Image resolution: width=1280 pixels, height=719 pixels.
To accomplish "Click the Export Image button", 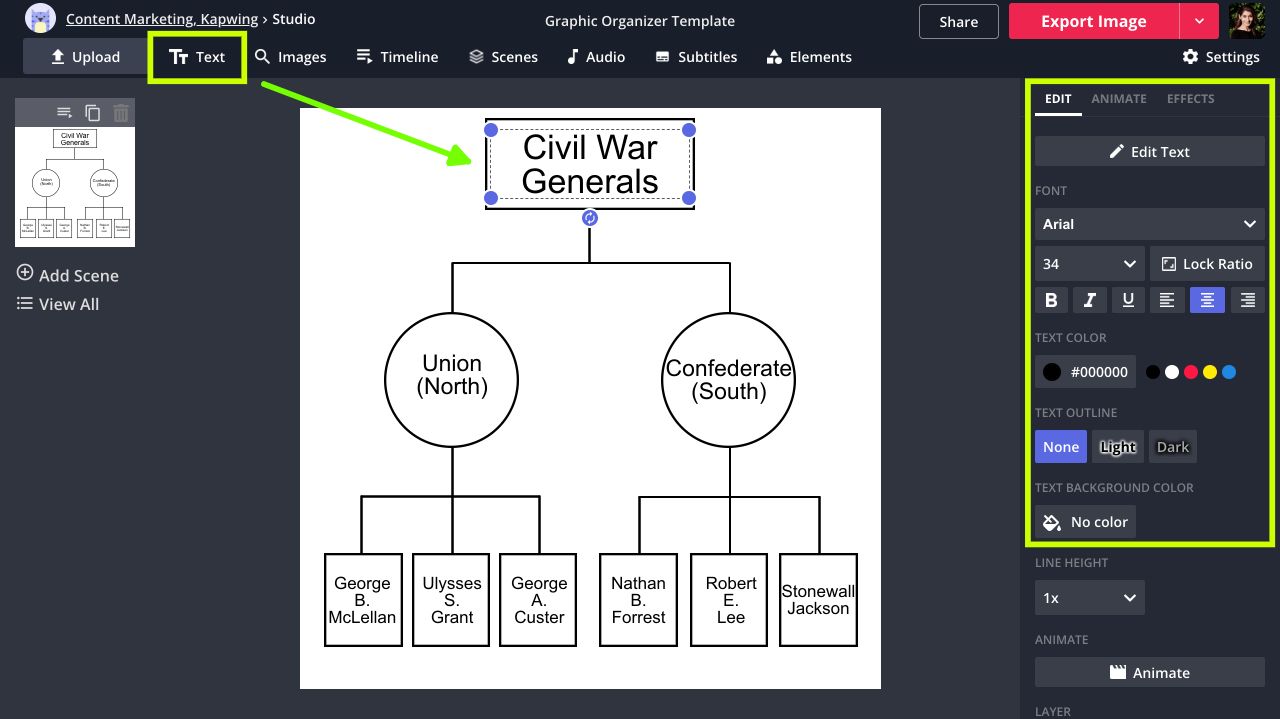I will (1093, 21).
